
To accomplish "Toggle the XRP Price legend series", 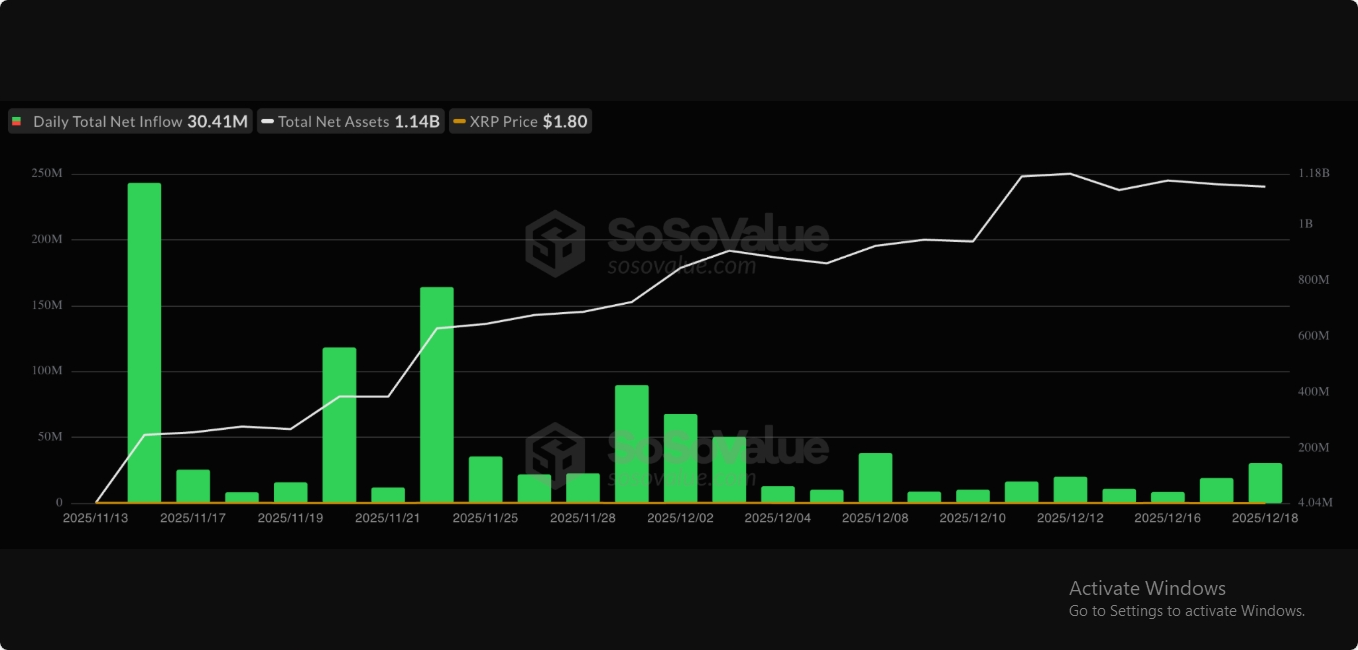I will (x=520, y=122).
